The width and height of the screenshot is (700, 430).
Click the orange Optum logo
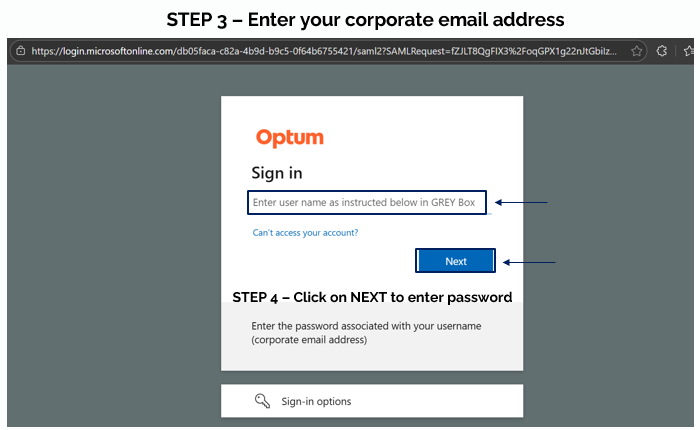[x=289, y=138]
